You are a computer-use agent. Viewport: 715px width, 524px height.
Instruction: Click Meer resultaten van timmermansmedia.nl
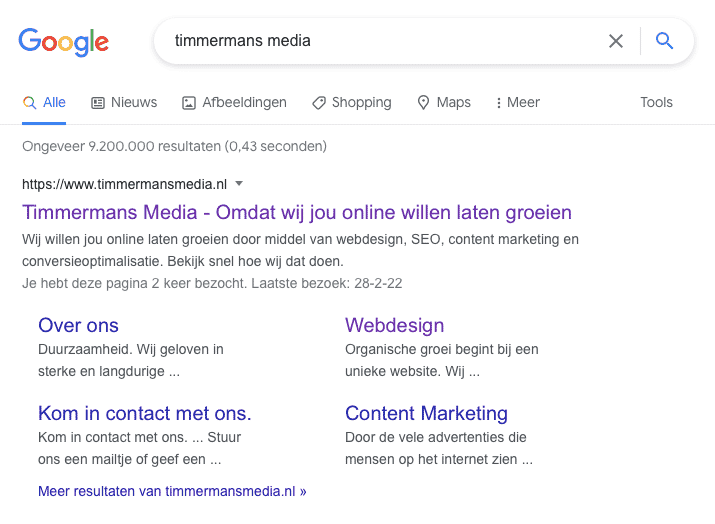point(172,491)
